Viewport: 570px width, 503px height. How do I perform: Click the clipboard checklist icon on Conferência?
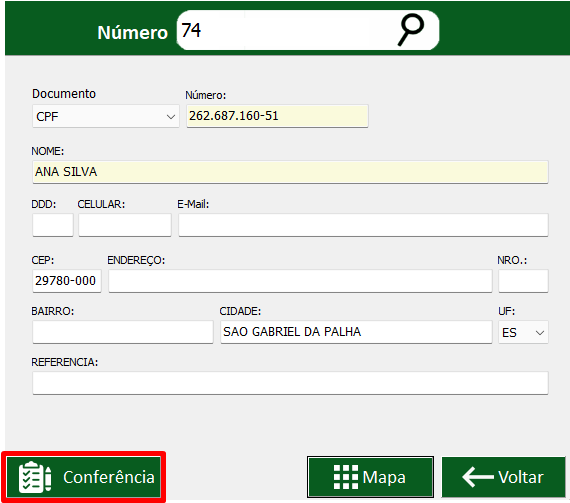click(x=35, y=477)
